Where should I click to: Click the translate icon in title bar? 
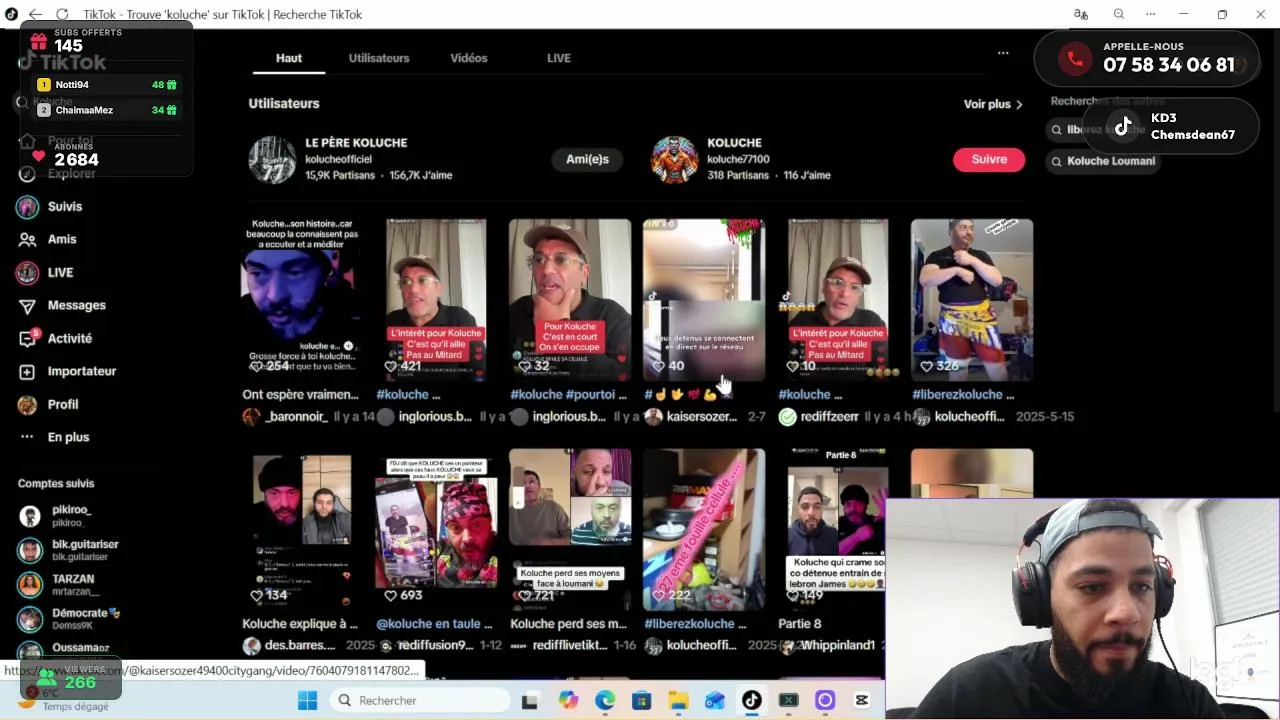pos(1080,14)
